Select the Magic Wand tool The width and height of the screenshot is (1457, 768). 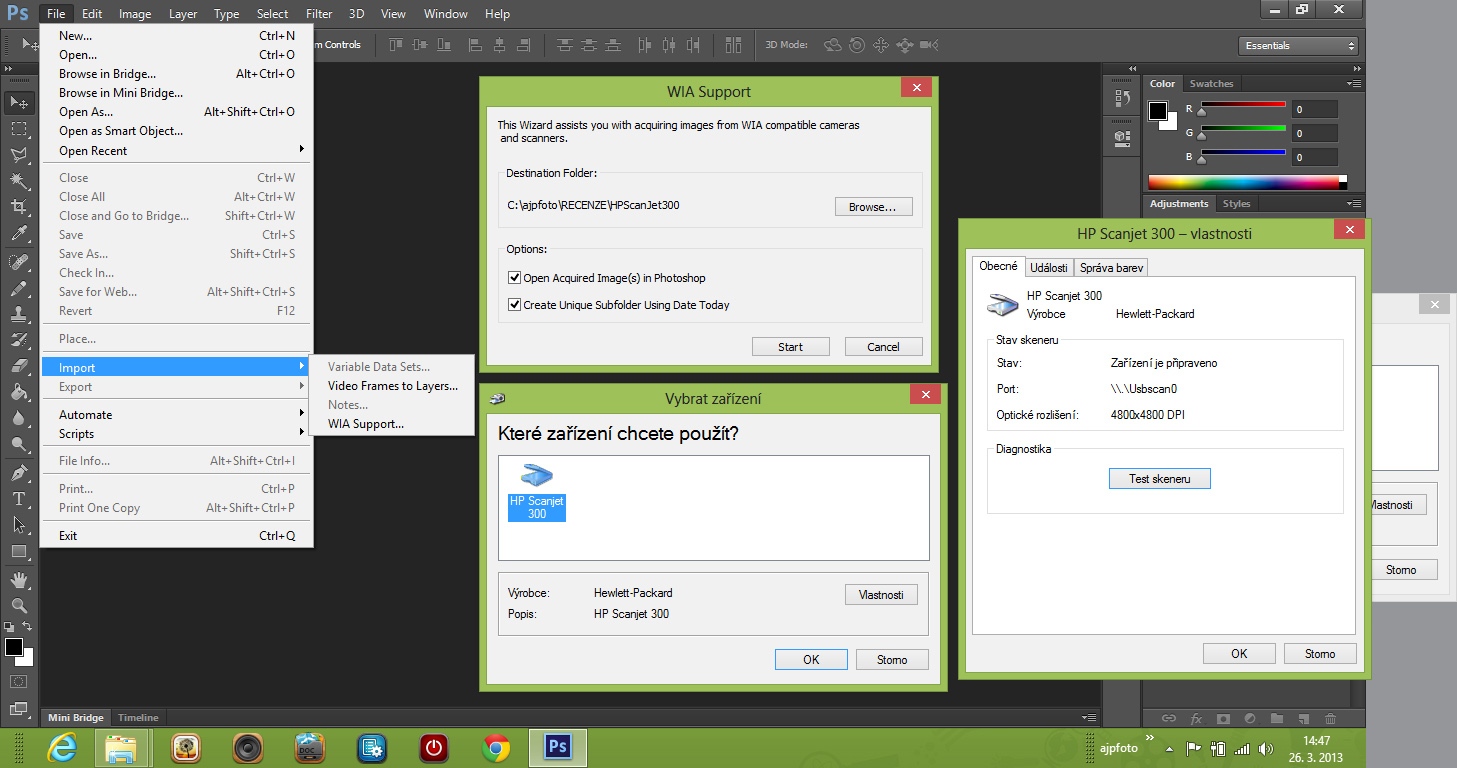click(19, 181)
